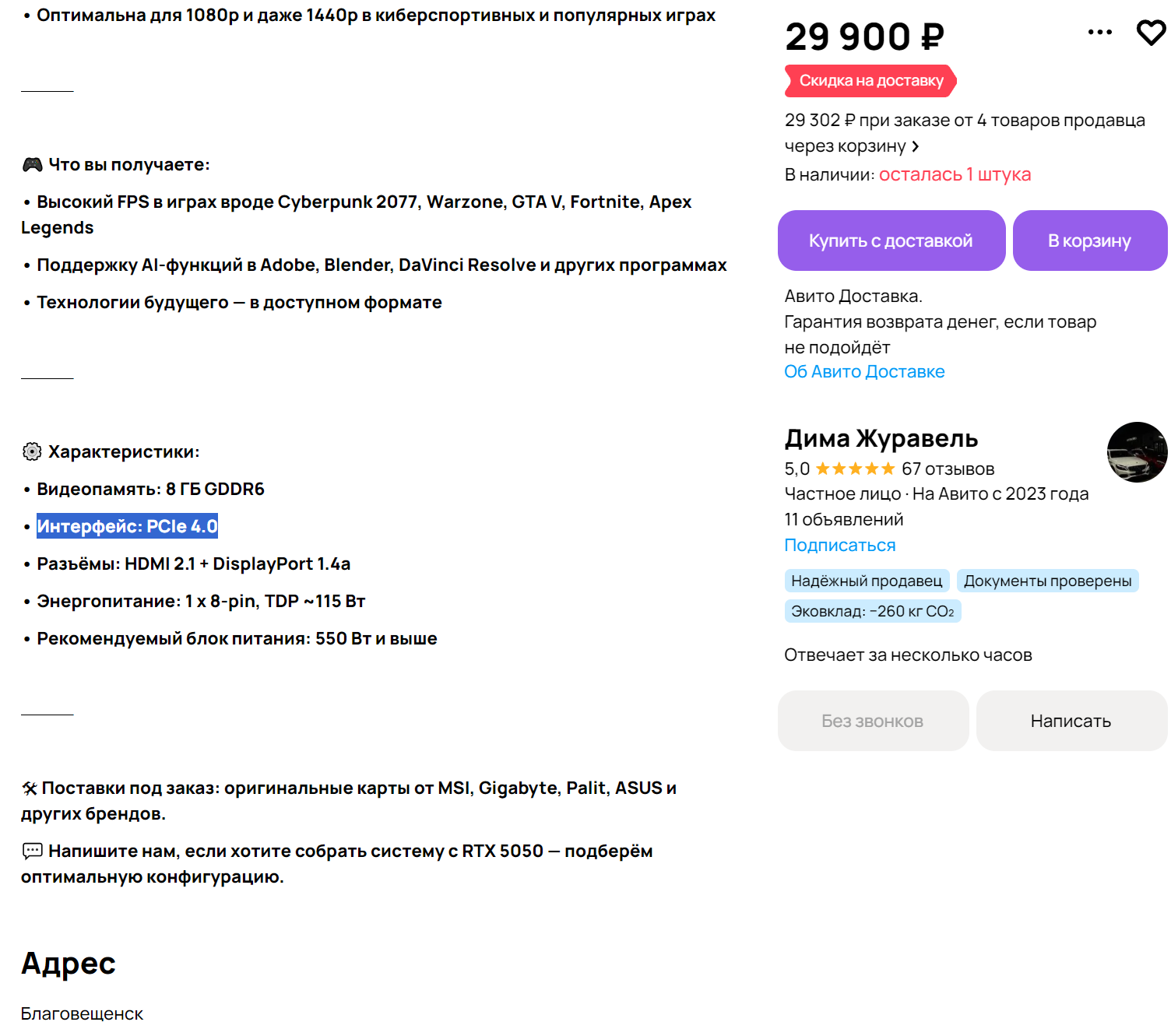Click the speech bubble icon near Напишите нам

coord(32,852)
